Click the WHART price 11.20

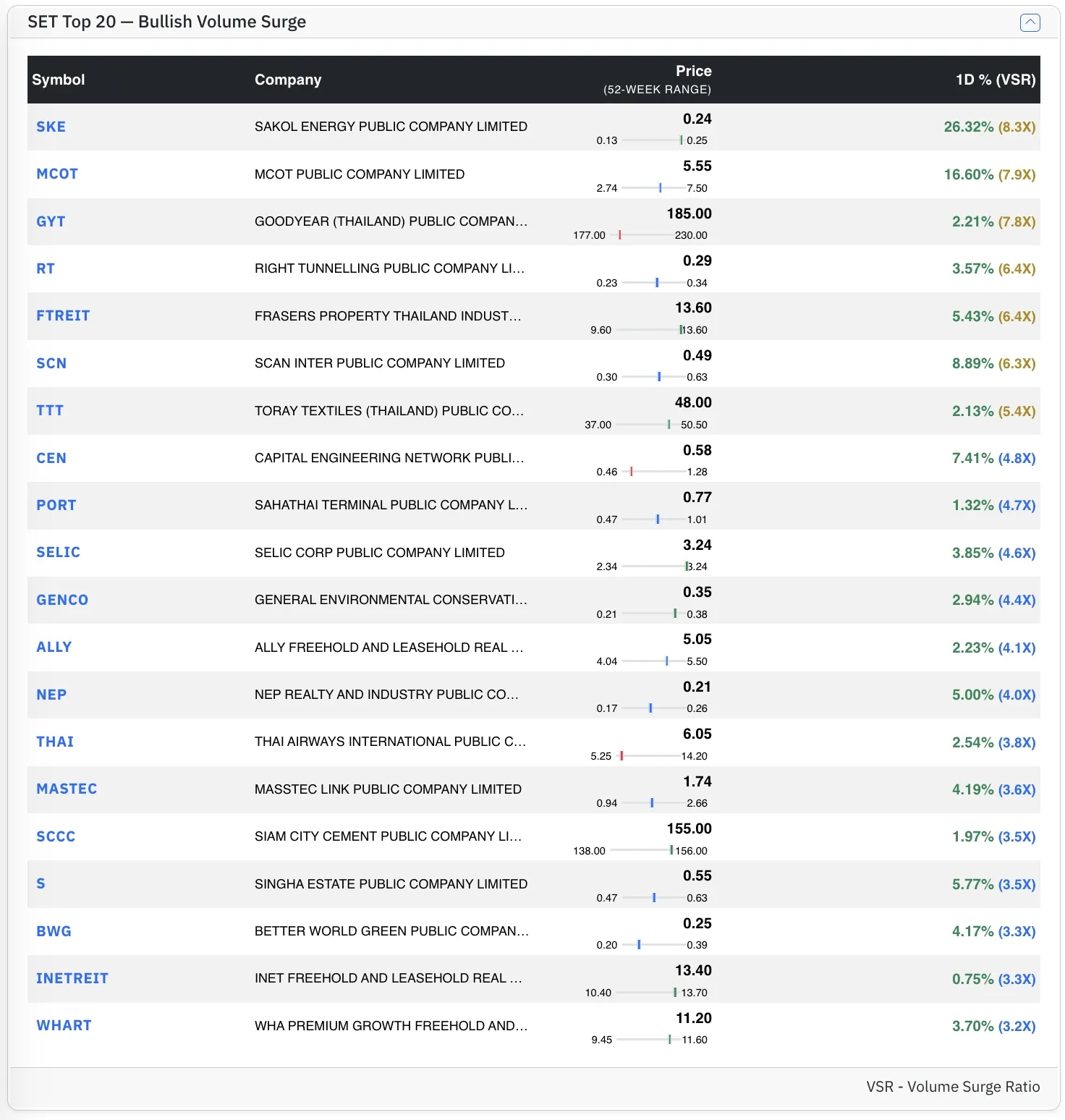pos(694,1018)
